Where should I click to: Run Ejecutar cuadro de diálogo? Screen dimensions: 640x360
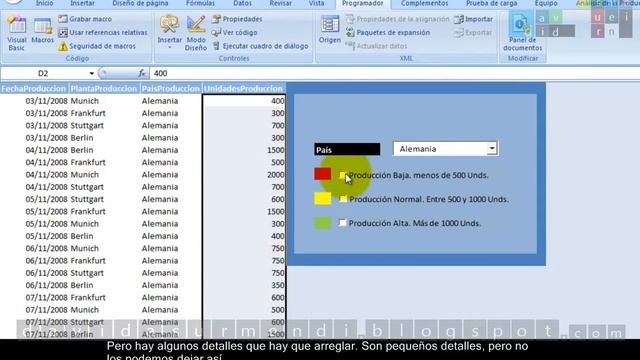260,46
